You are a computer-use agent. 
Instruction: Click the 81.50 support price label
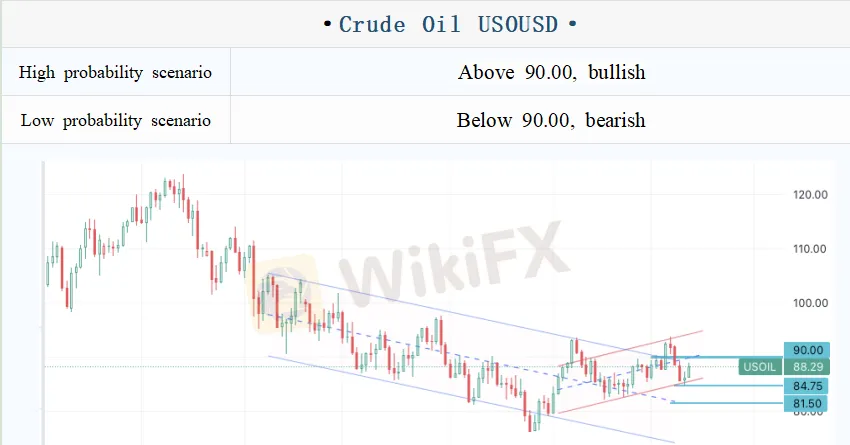pos(806,403)
